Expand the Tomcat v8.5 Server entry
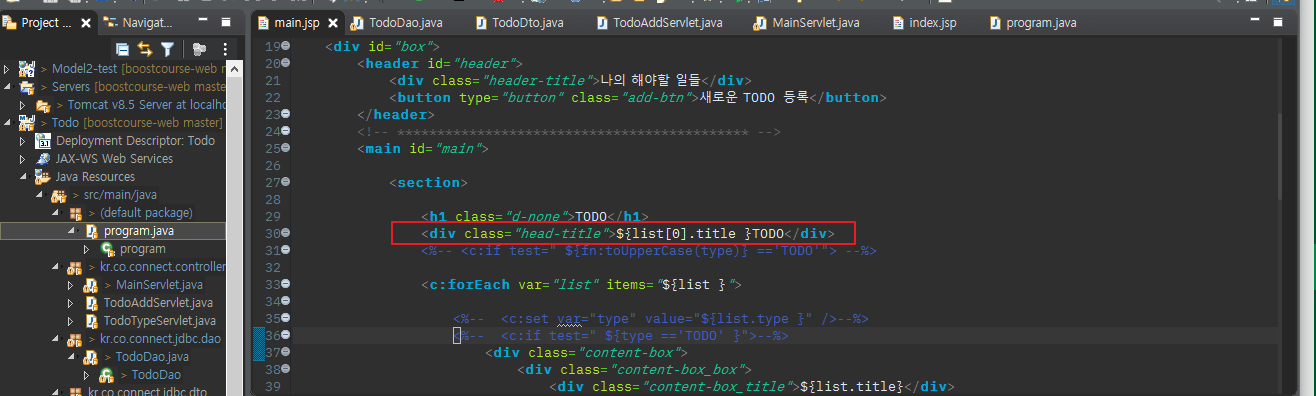The image size is (1316, 396). (x=23, y=105)
